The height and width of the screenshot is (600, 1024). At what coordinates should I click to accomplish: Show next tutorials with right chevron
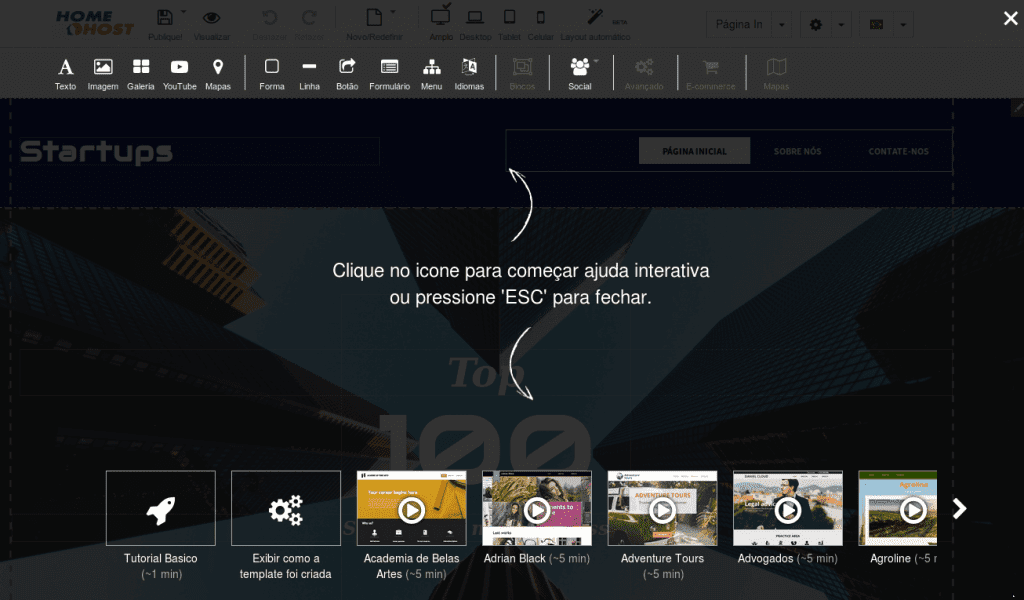pyautogui.click(x=959, y=509)
